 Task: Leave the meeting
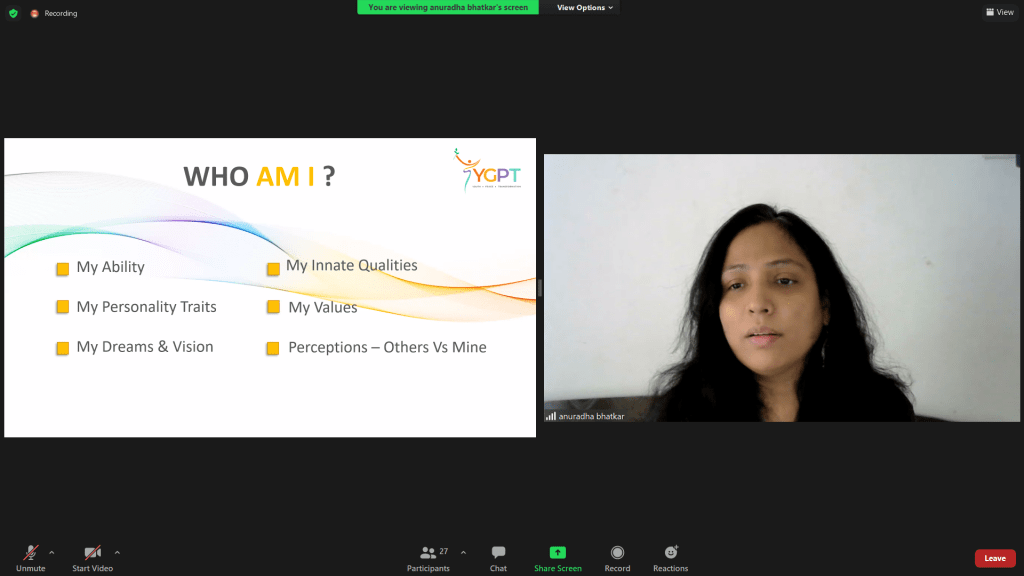pyautogui.click(x=995, y=558)
